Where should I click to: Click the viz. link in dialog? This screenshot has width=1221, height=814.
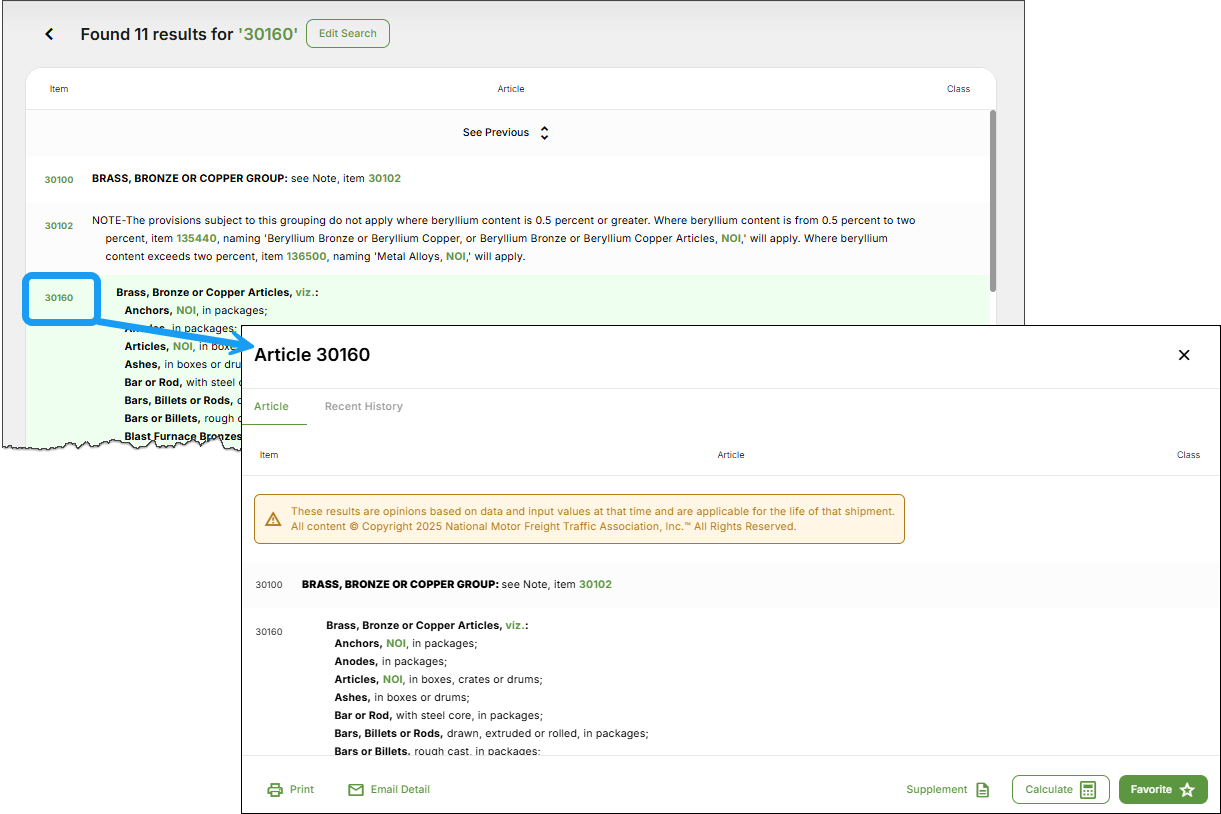515,625
